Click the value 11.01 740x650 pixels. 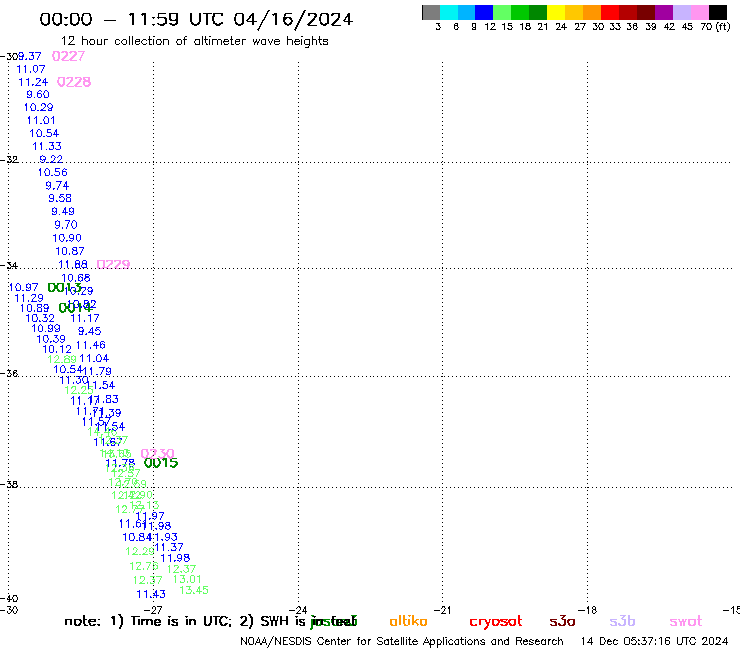(41, 120)
